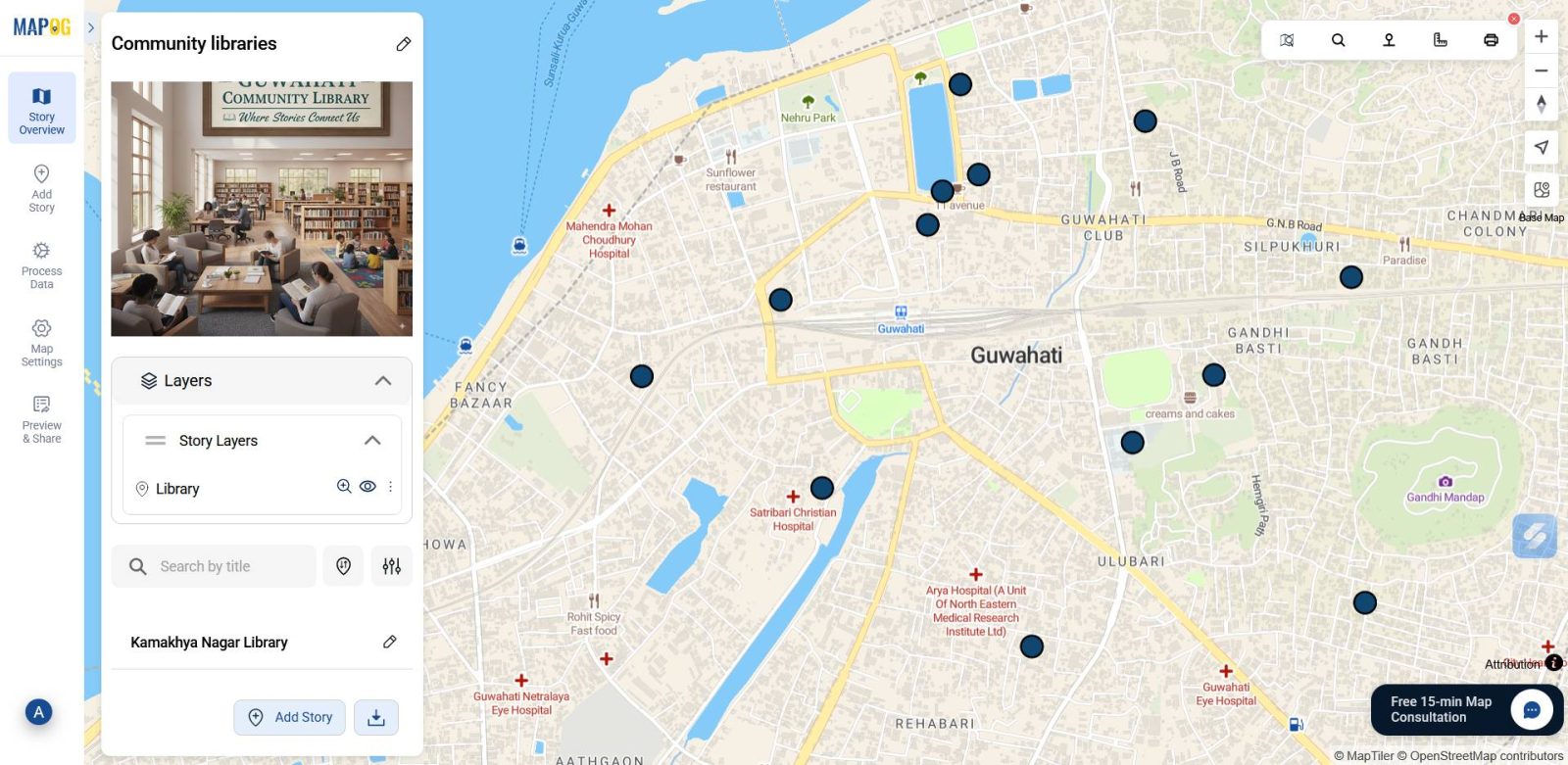Toggle Library layer visibility eye
The height and width of the screenshot is (765, 1568).
(367, 487)
